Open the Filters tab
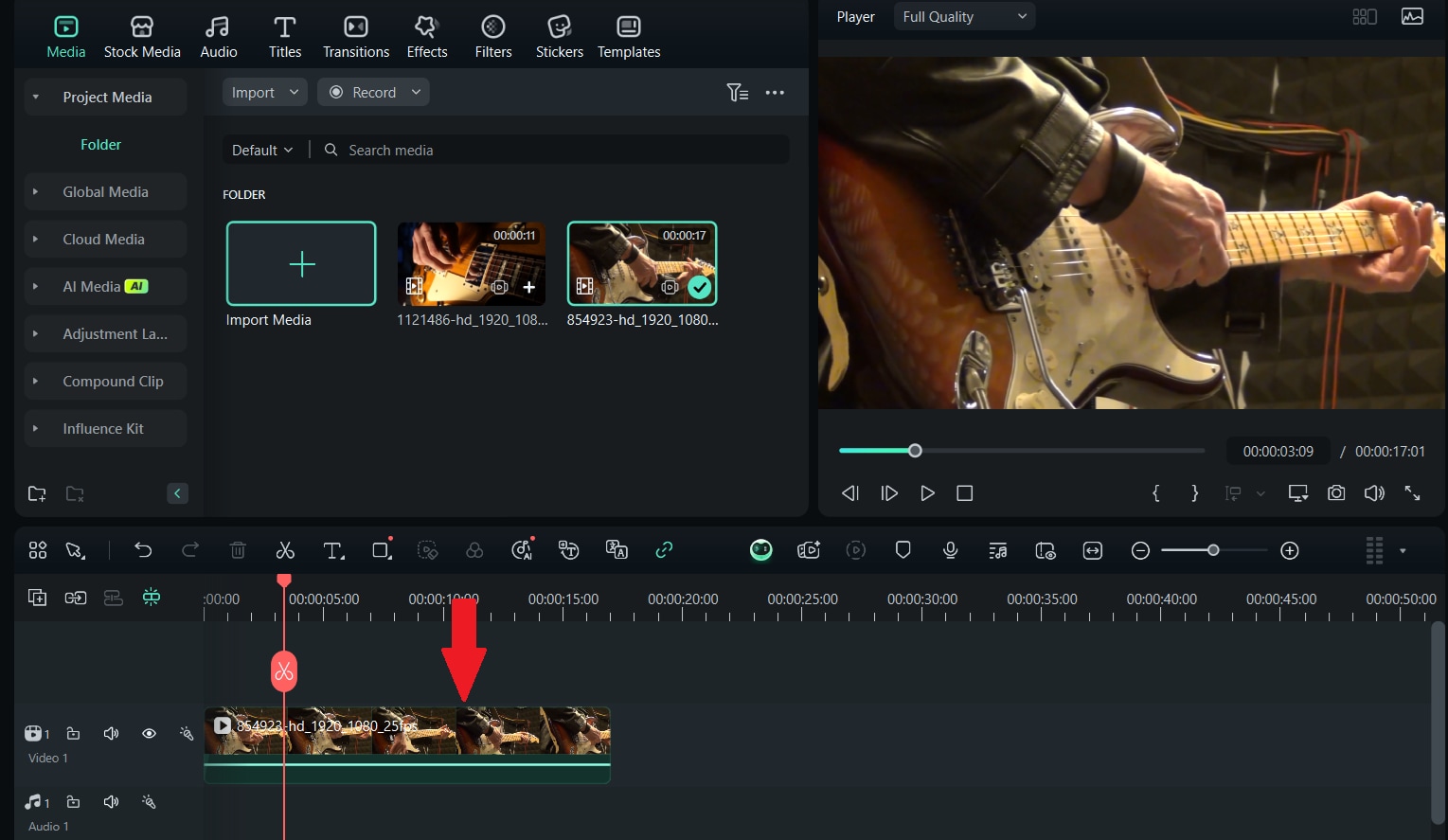 click(493, 37)
